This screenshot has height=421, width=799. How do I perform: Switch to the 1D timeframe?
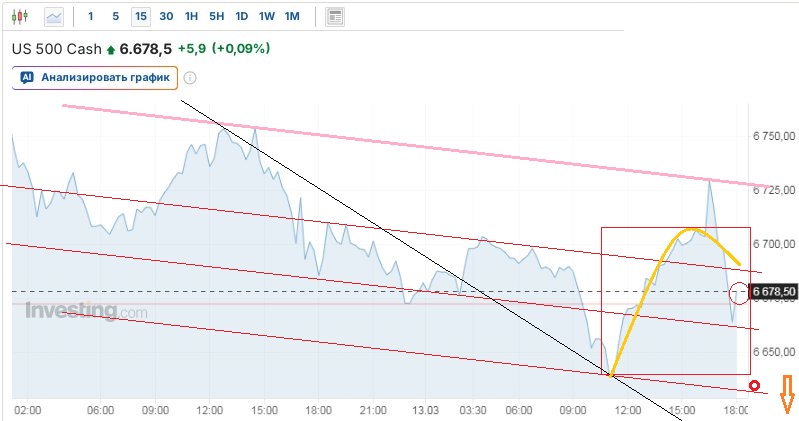point(242,16)
